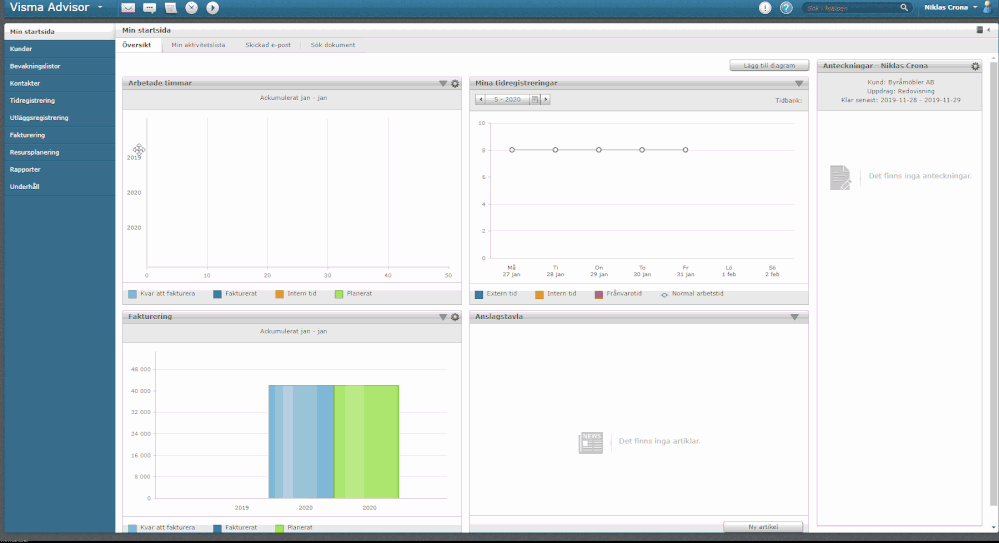Viewport: 999px width, 543px height.
Task: Click the blue 2020 bar in Fakturering chart
Action: tap(301, 442)
